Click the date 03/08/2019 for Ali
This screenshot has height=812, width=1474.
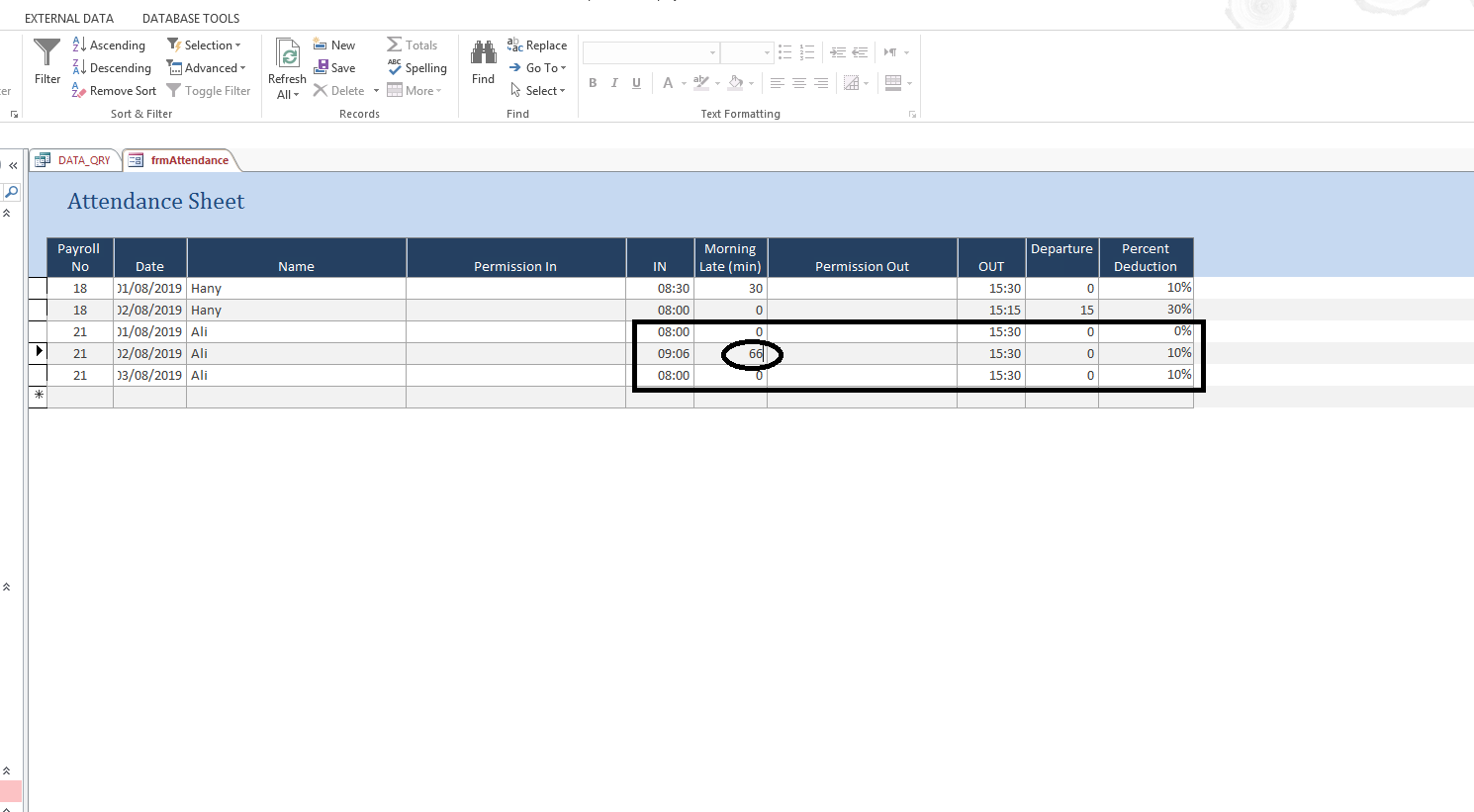150,376
